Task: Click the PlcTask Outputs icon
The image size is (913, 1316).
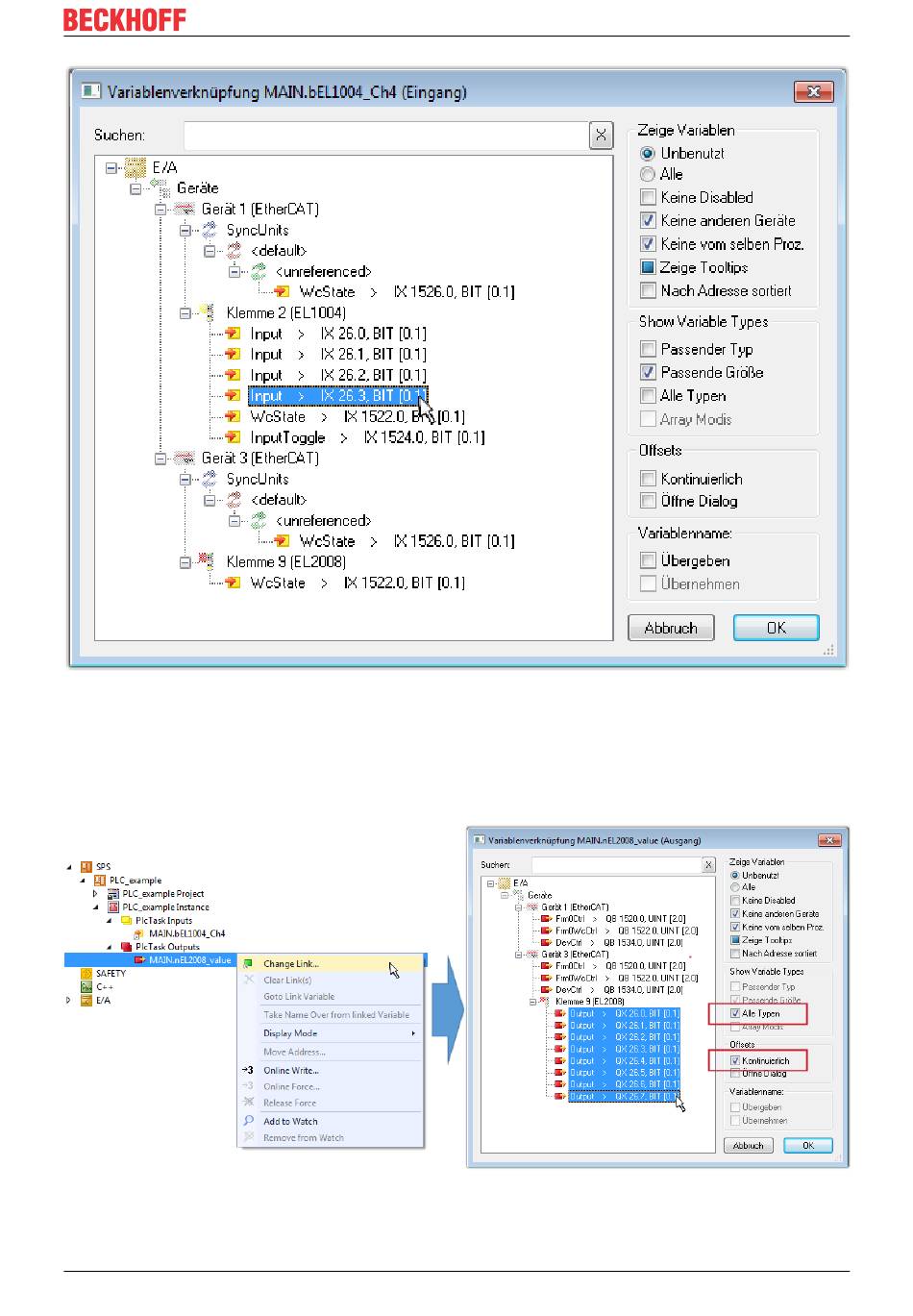Action: click(127, 947)
